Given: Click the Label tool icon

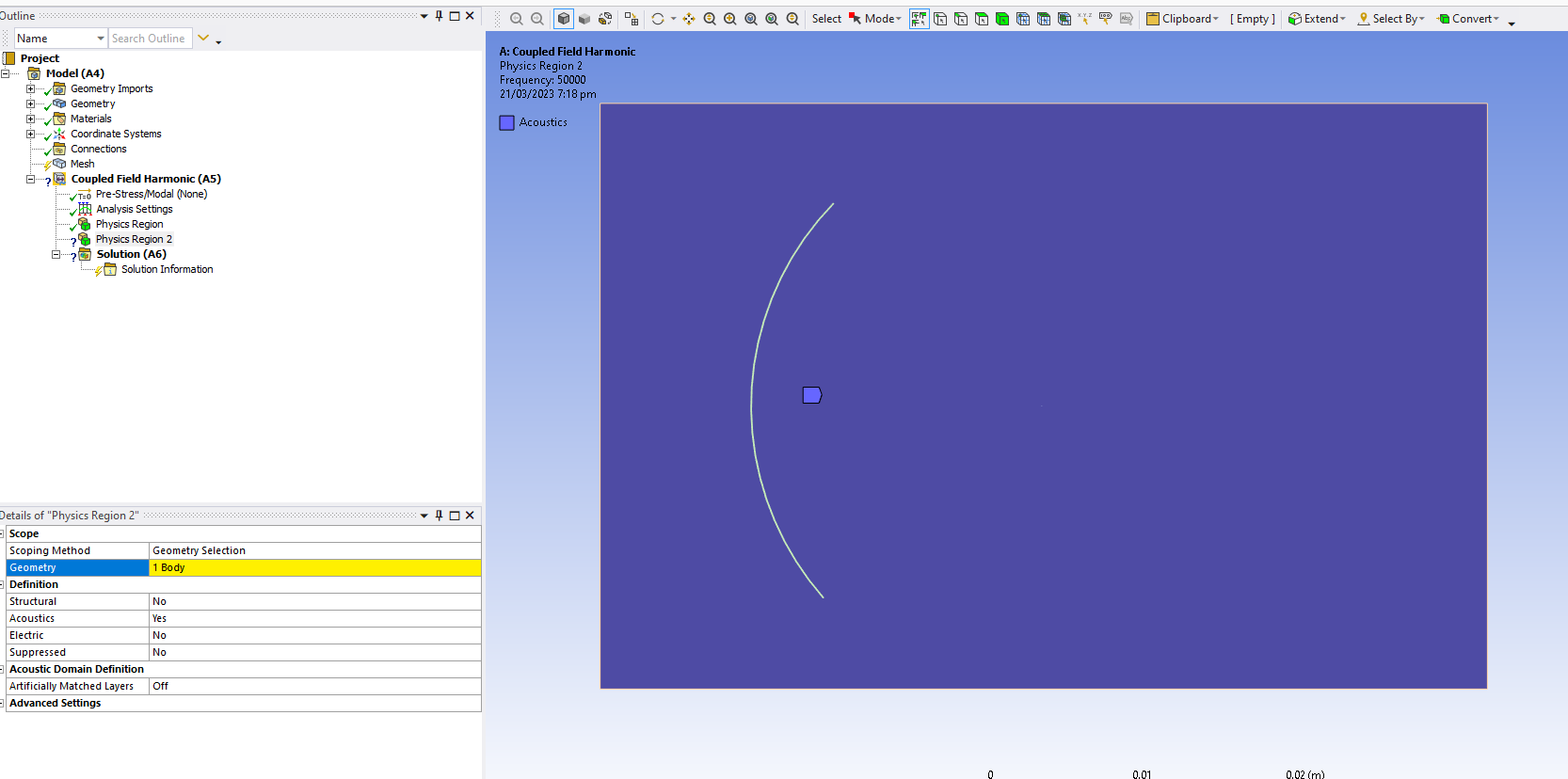Looking at the screenshot, I should coord(1106,19).
